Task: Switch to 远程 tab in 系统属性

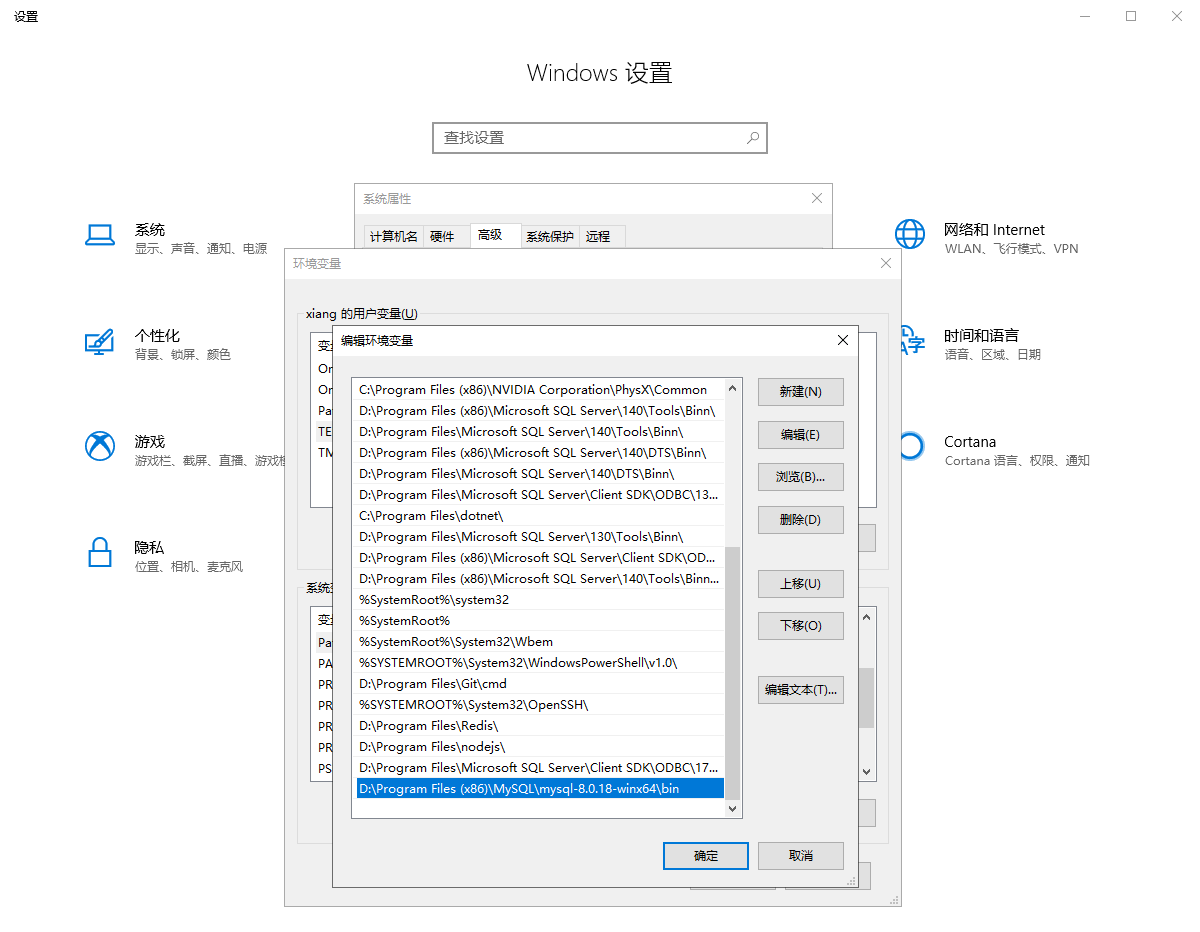Action: pyautogui.click(x=601, y=237)
